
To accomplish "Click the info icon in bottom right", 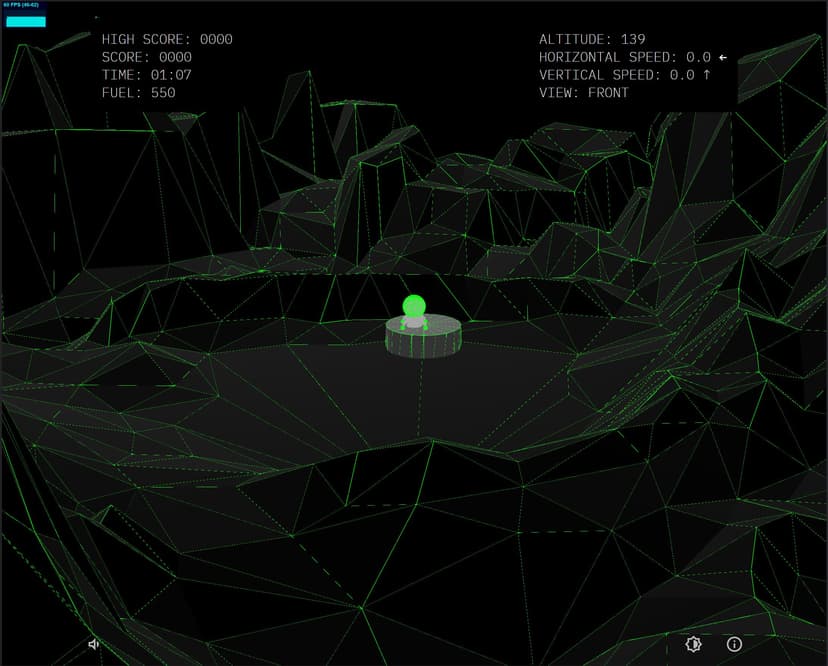I will [734, 645].
